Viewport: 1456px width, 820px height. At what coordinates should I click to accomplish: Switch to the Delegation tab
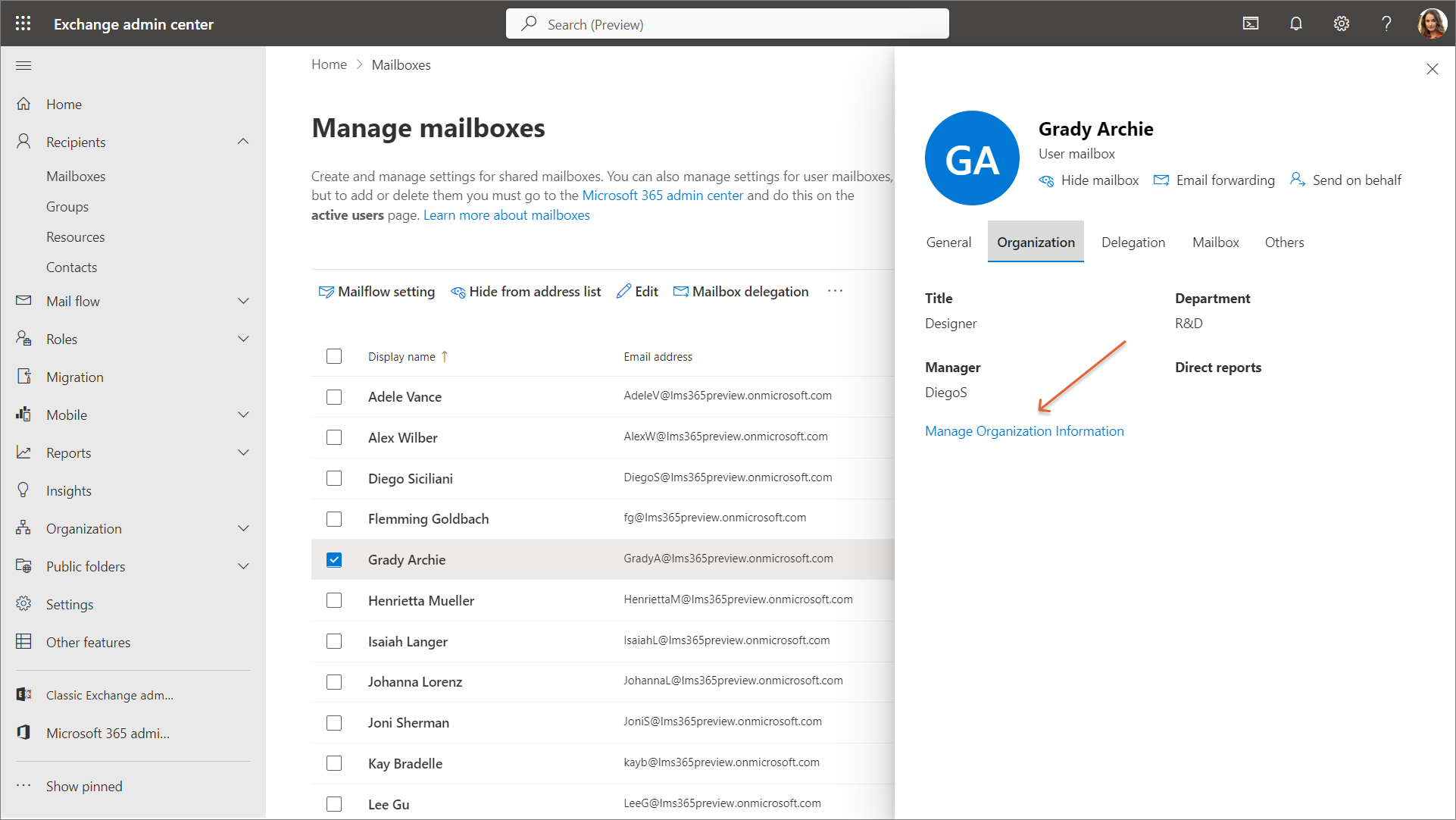pyautogui.click(x=1133, y=243)
